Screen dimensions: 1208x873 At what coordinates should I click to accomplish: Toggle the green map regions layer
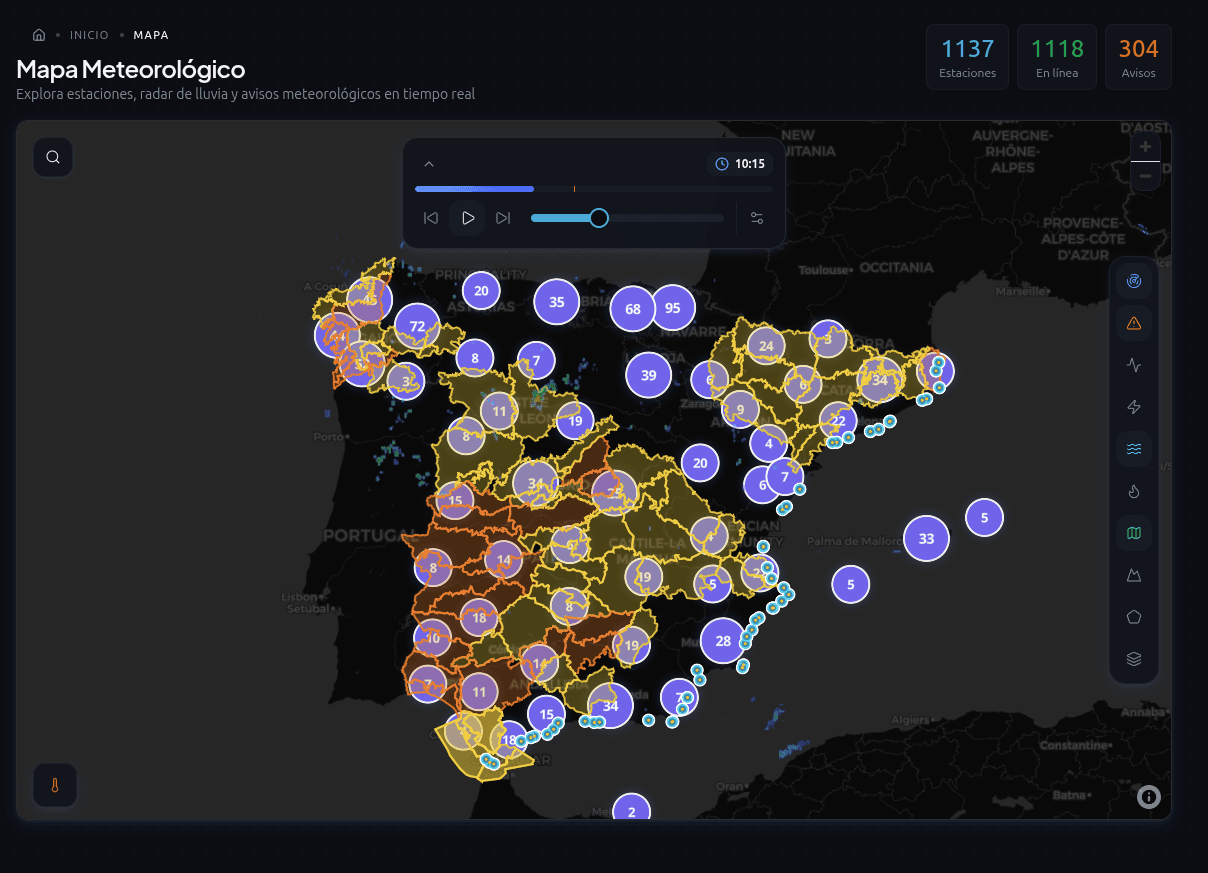coord(1134,533)
